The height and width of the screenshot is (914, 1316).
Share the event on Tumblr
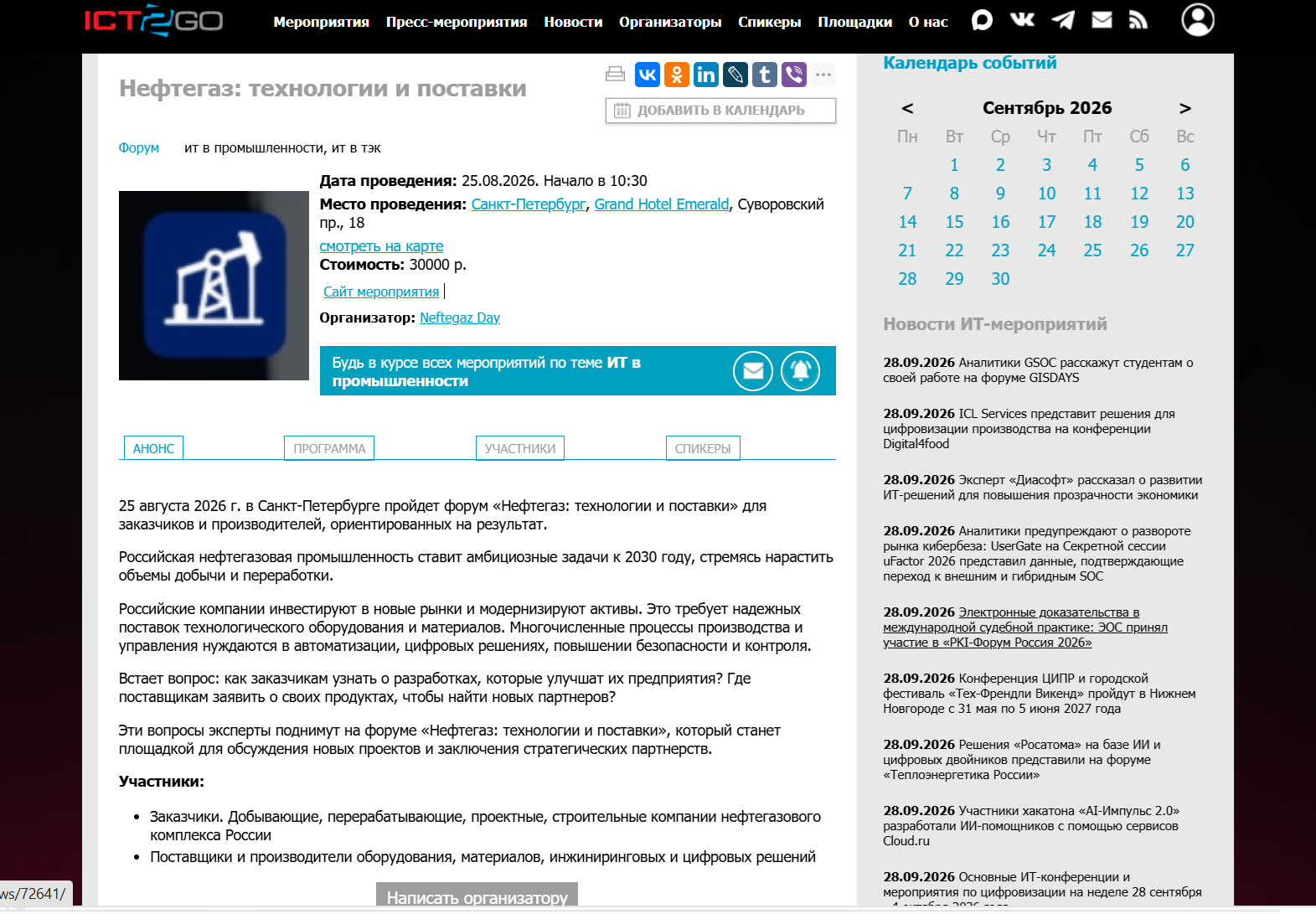click(x=765, y=75)
